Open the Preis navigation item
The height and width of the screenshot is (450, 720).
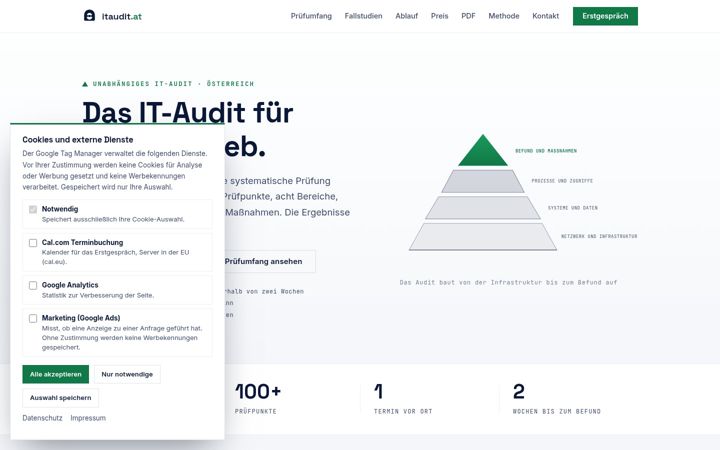[439, 16]
